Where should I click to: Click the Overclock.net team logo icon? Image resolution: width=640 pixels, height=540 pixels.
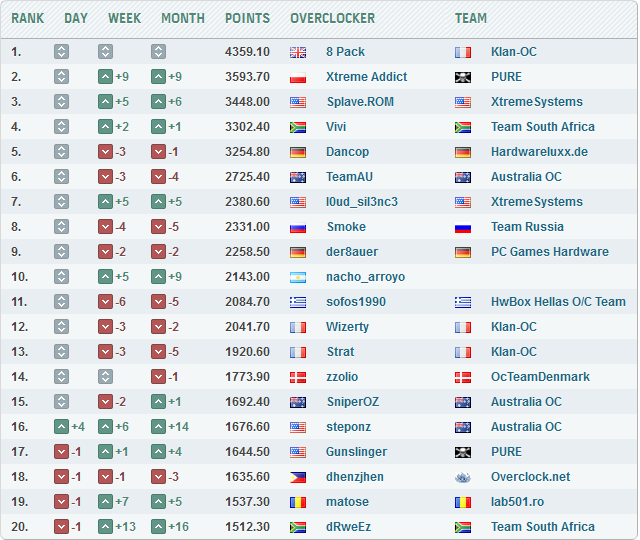pos(463,477)
